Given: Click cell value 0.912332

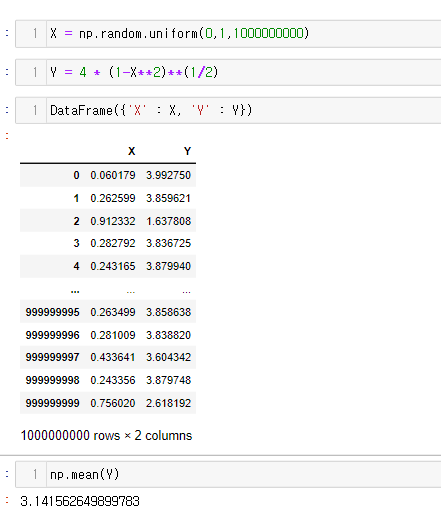Looking at the screenshot, I should coord(113,221).
